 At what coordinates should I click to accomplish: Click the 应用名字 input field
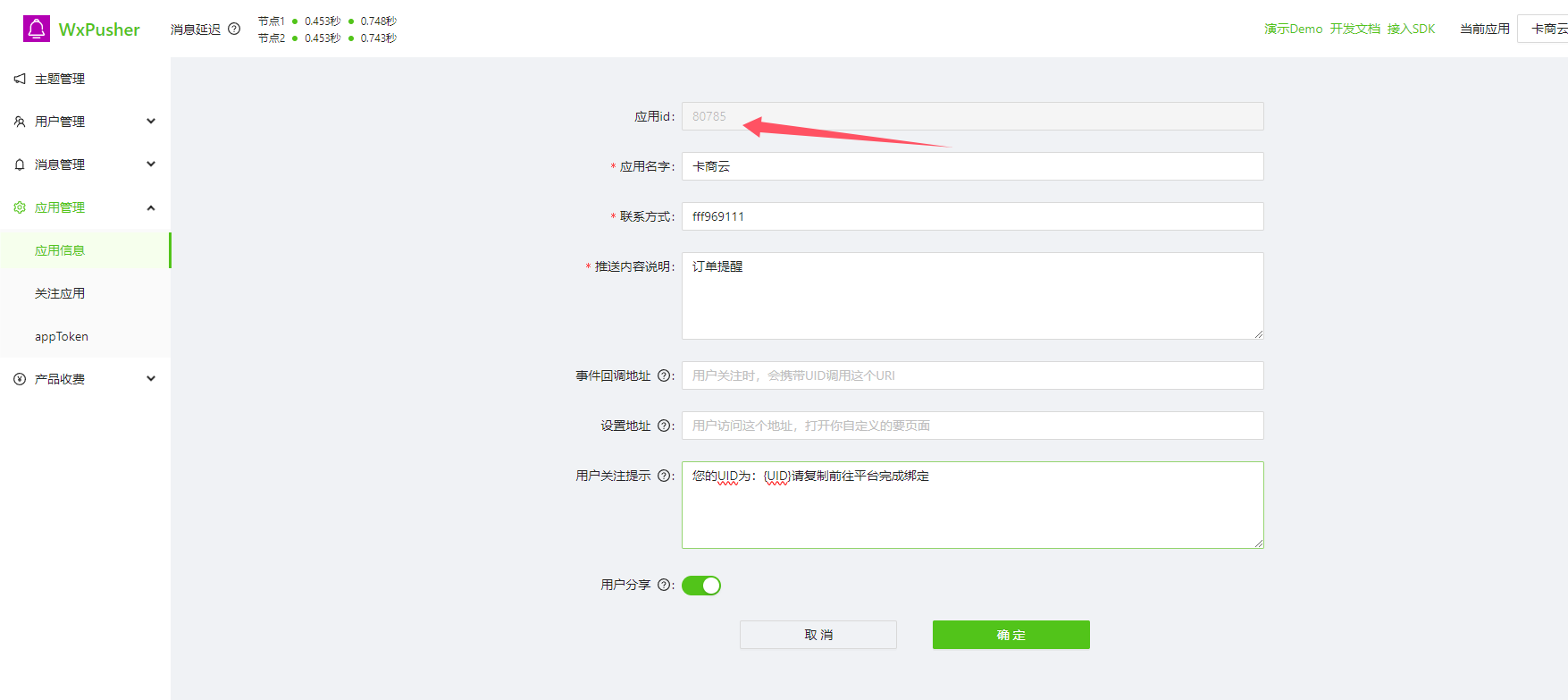point(973,166)
